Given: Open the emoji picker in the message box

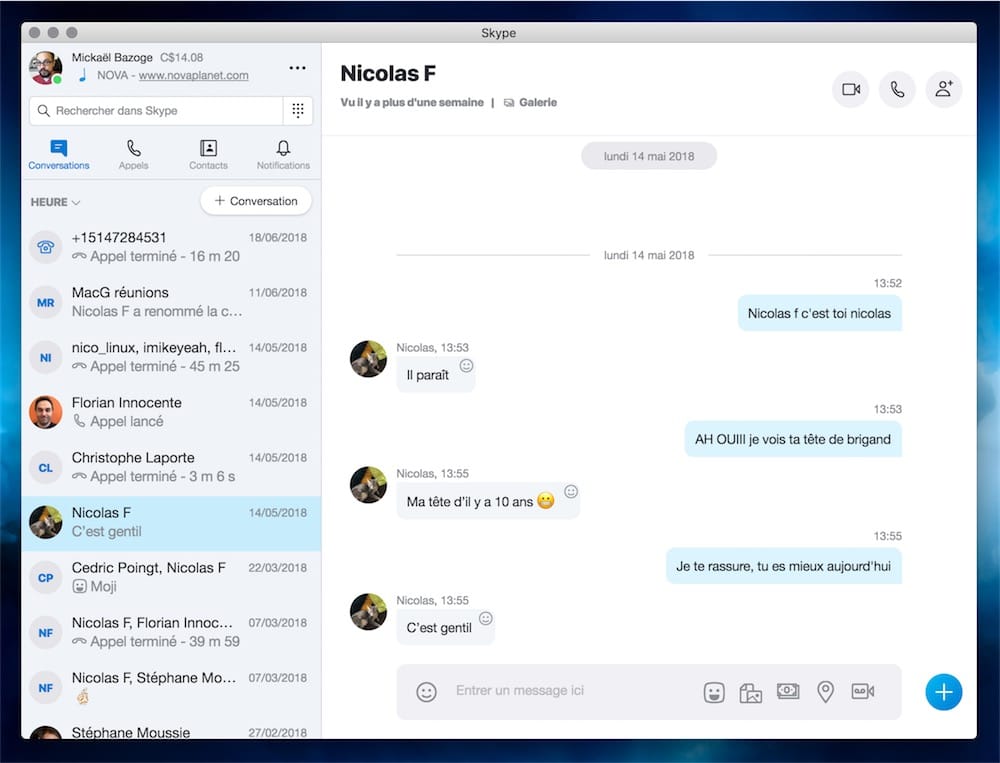Looking at the screenshot, I should 426,692.
